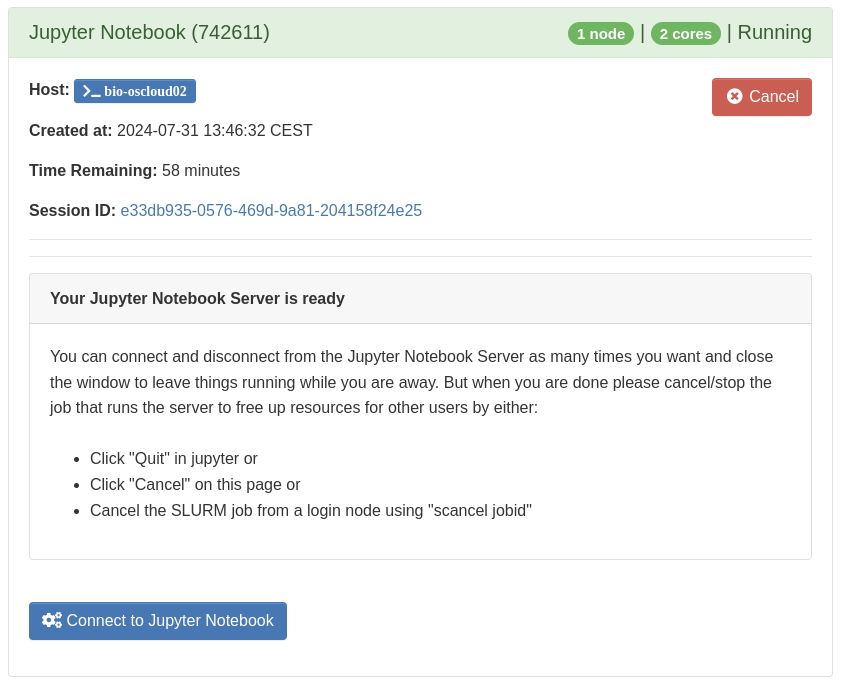Click the Created at timestamp 2024-07-31
This screenshot has width=845, height=685.
click(214, 131)
